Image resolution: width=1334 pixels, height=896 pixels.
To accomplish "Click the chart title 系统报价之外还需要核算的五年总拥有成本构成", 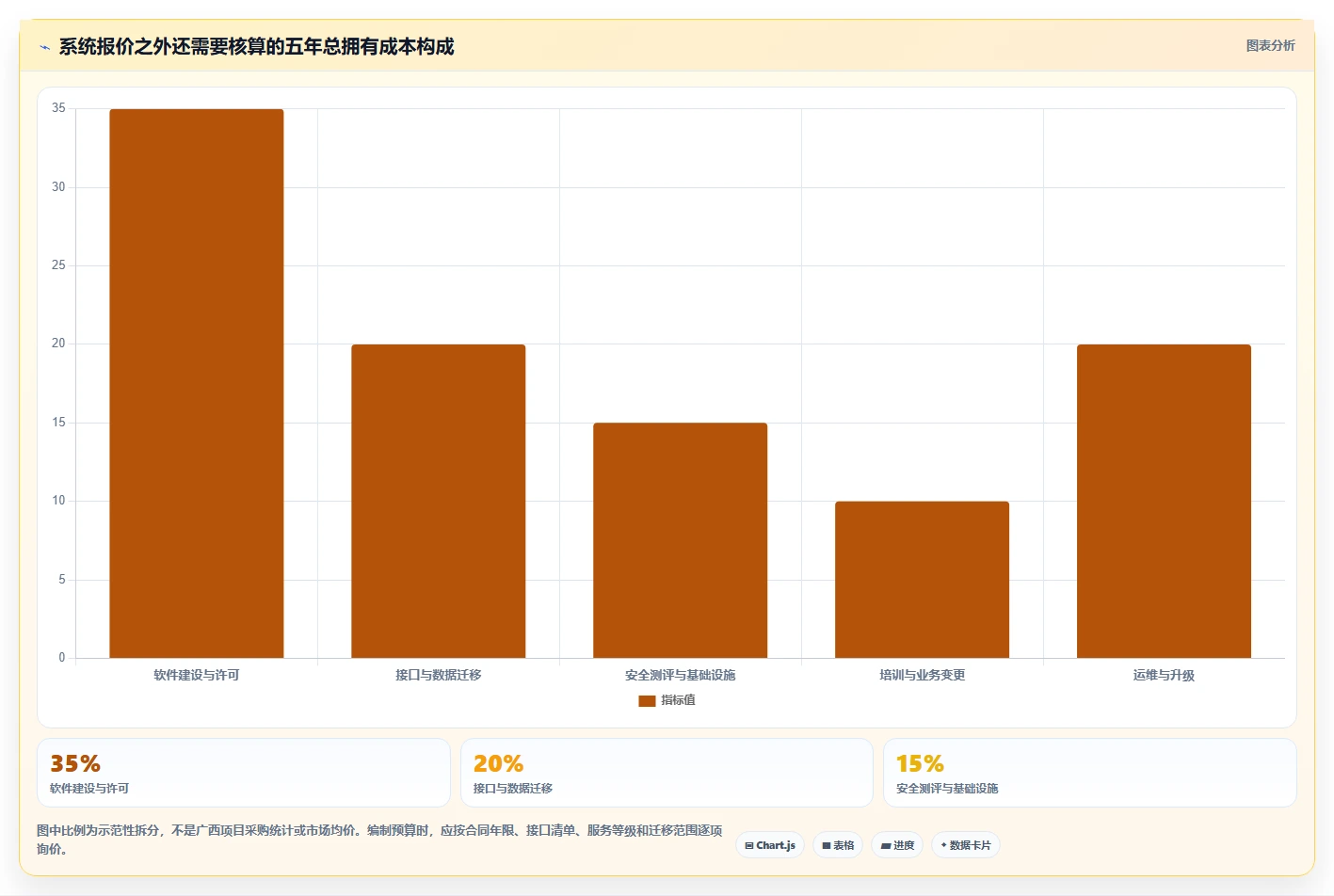I will pyautogui.click(x=256, y=46).
